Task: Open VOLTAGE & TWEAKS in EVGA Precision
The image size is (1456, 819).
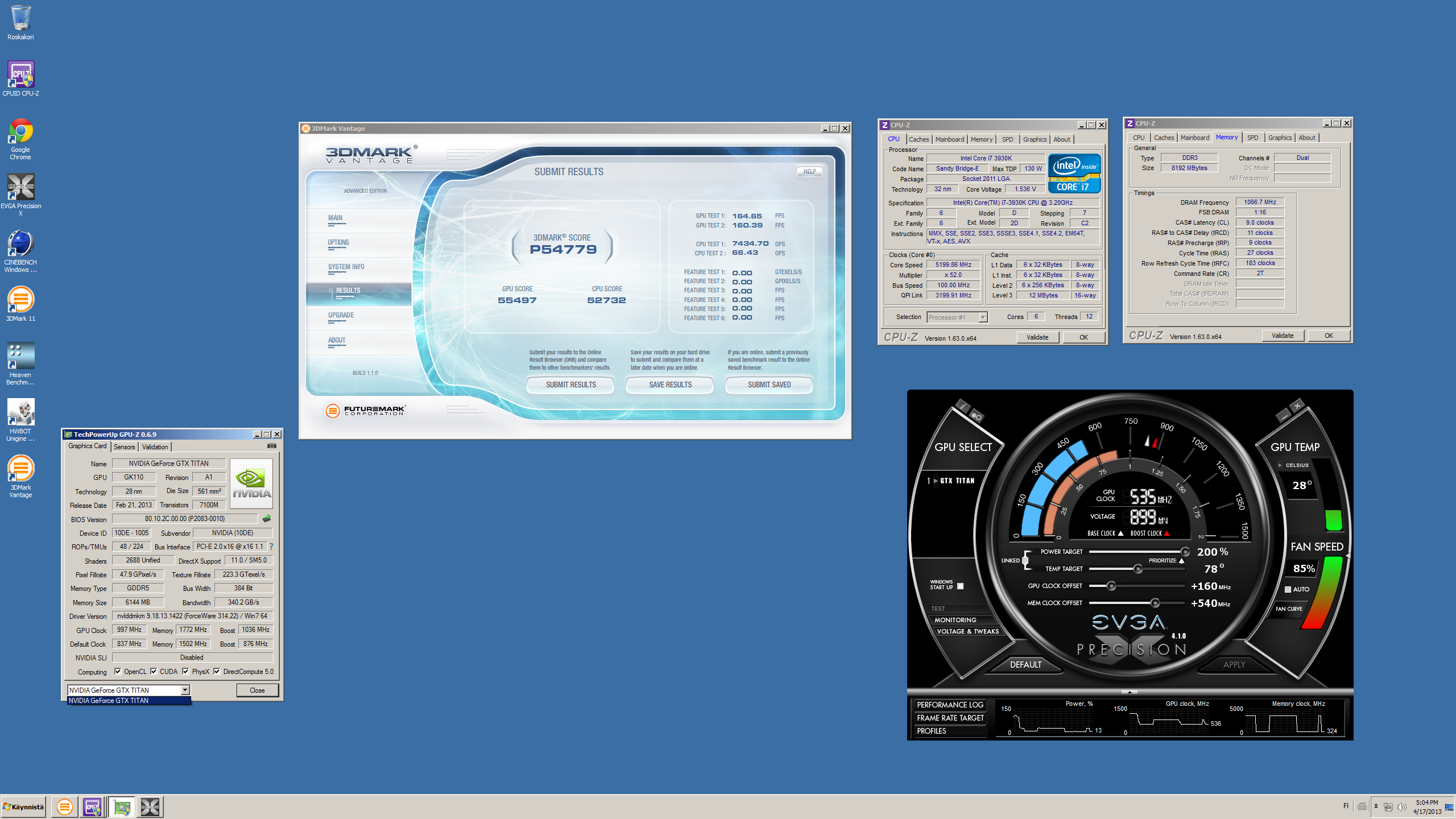Action: pos(967,631)
